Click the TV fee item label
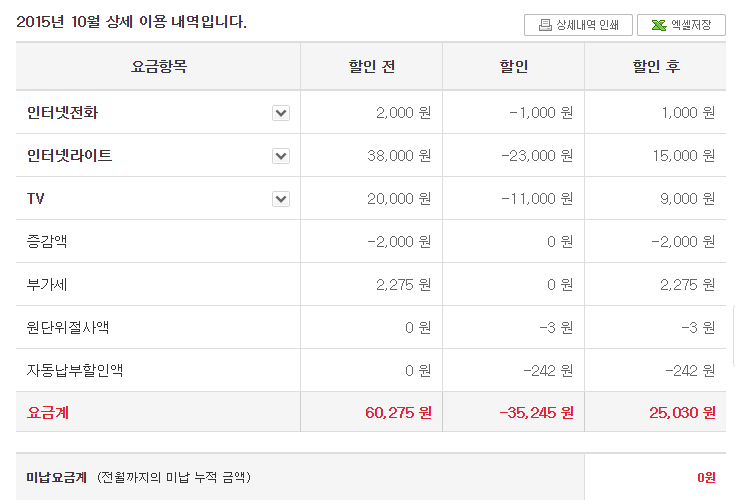Viewport: 735px width, 500px height. click(x=36, y=199)
